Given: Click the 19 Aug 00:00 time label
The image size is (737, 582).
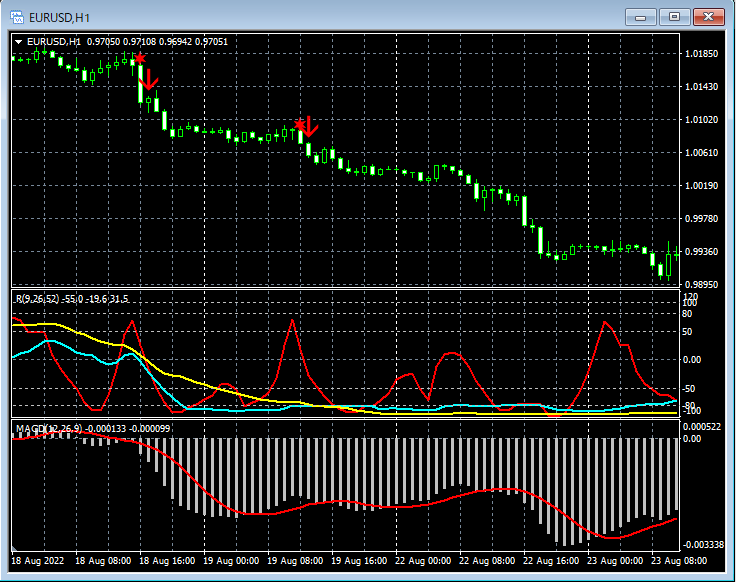Looking at the screenshot, I should coord(232,562).
